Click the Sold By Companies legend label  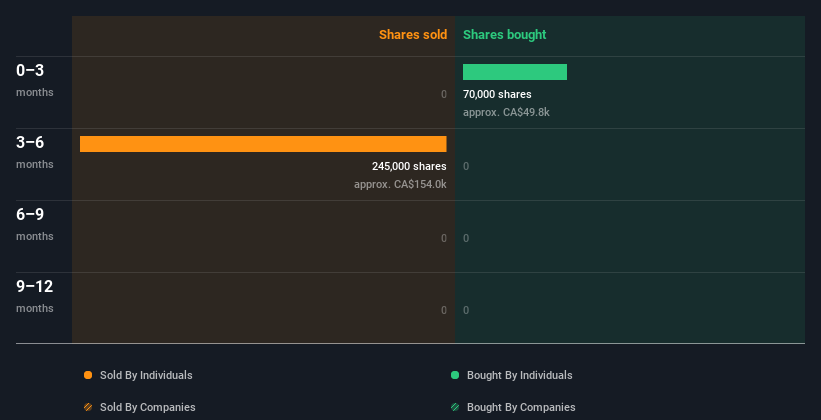click(148, 407)
